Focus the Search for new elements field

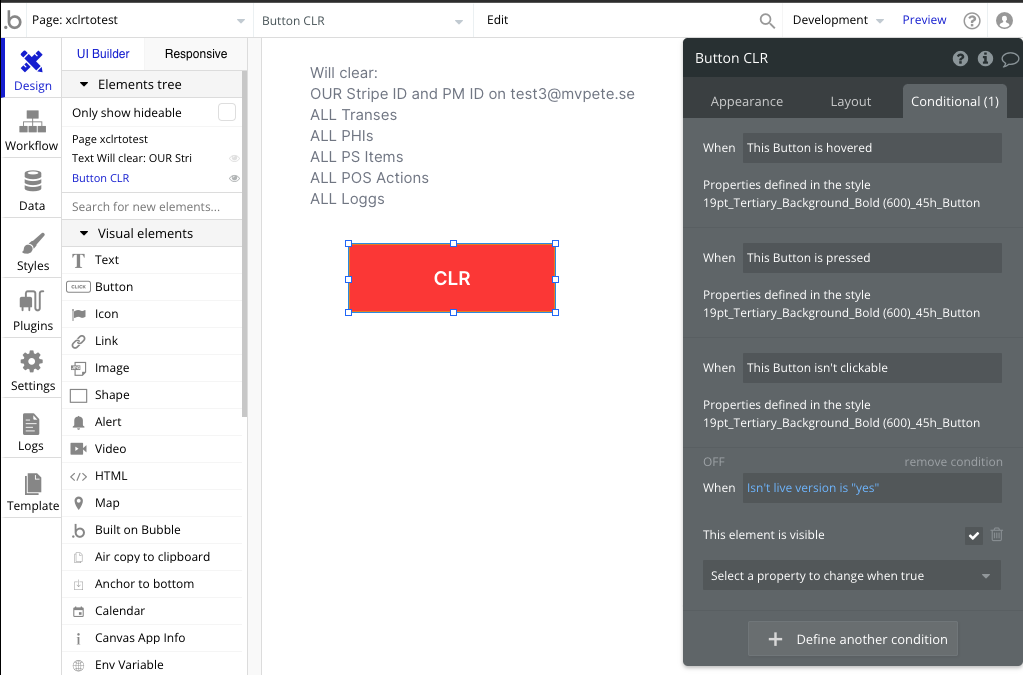[152, 207]
